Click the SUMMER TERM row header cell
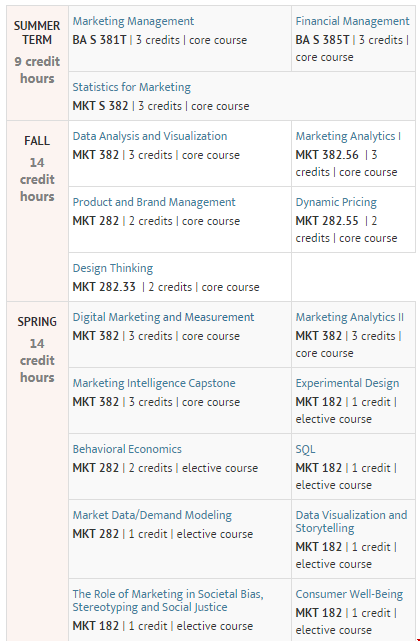The image size is (420, 641). click(x=37, y=63)
